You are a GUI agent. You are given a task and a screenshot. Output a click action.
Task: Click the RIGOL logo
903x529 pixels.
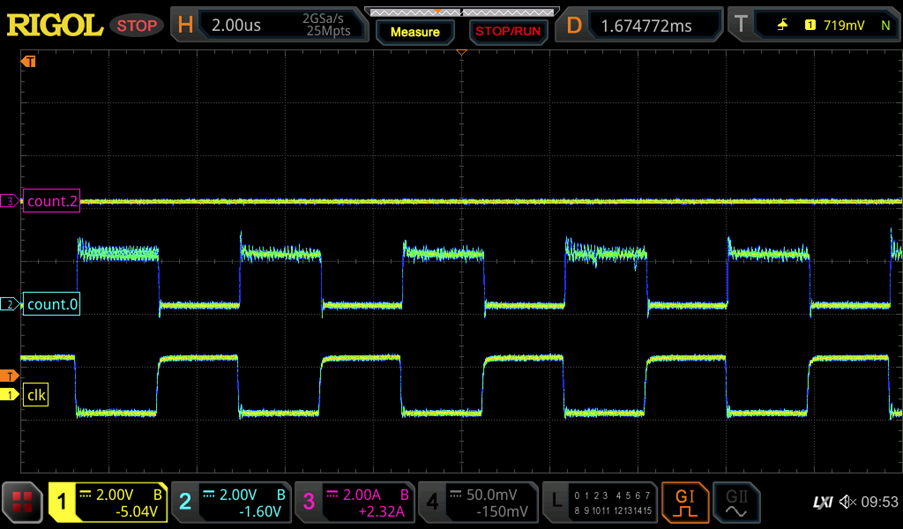tap(54, 25)
